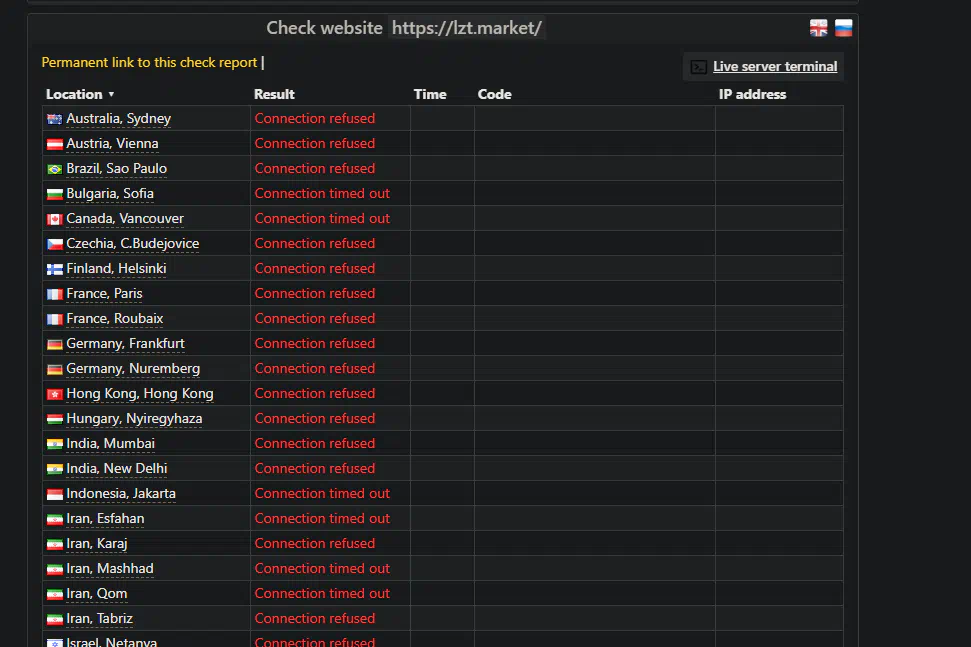Open the Austria, Vienna location link

pyautogui.click(x=112, y=143)
